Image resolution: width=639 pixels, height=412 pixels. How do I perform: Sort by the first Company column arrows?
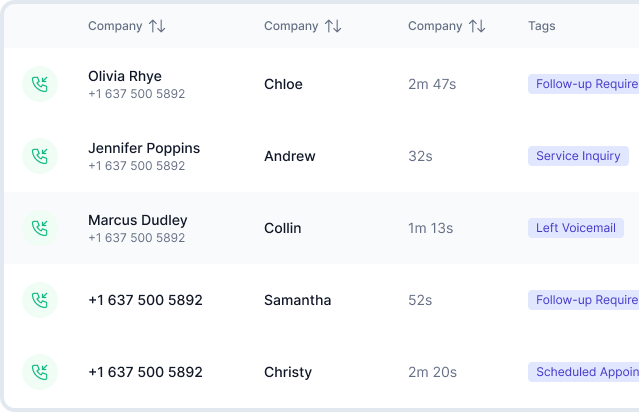point(157,26)
